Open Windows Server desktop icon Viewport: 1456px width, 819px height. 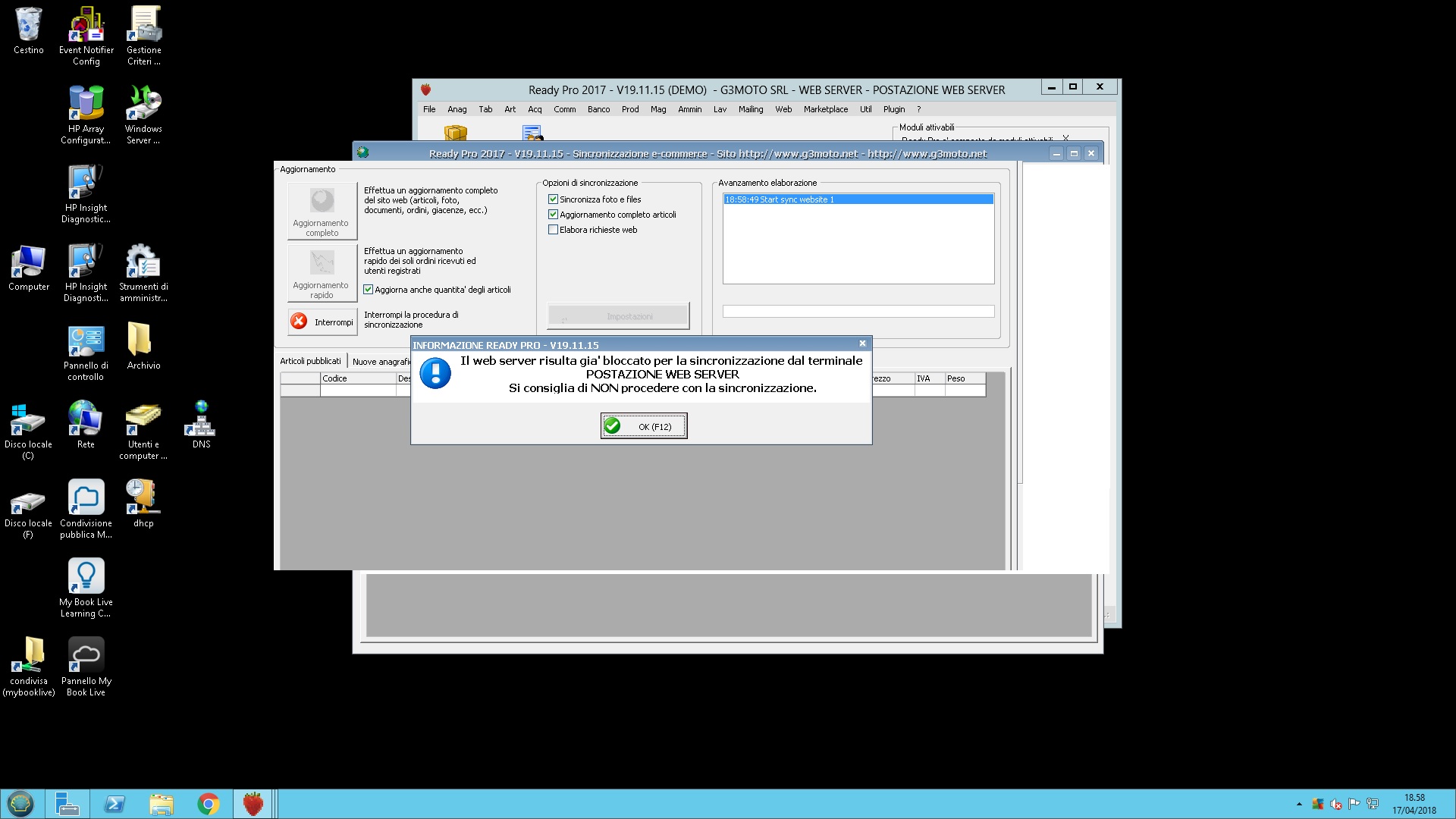point(143,115)
